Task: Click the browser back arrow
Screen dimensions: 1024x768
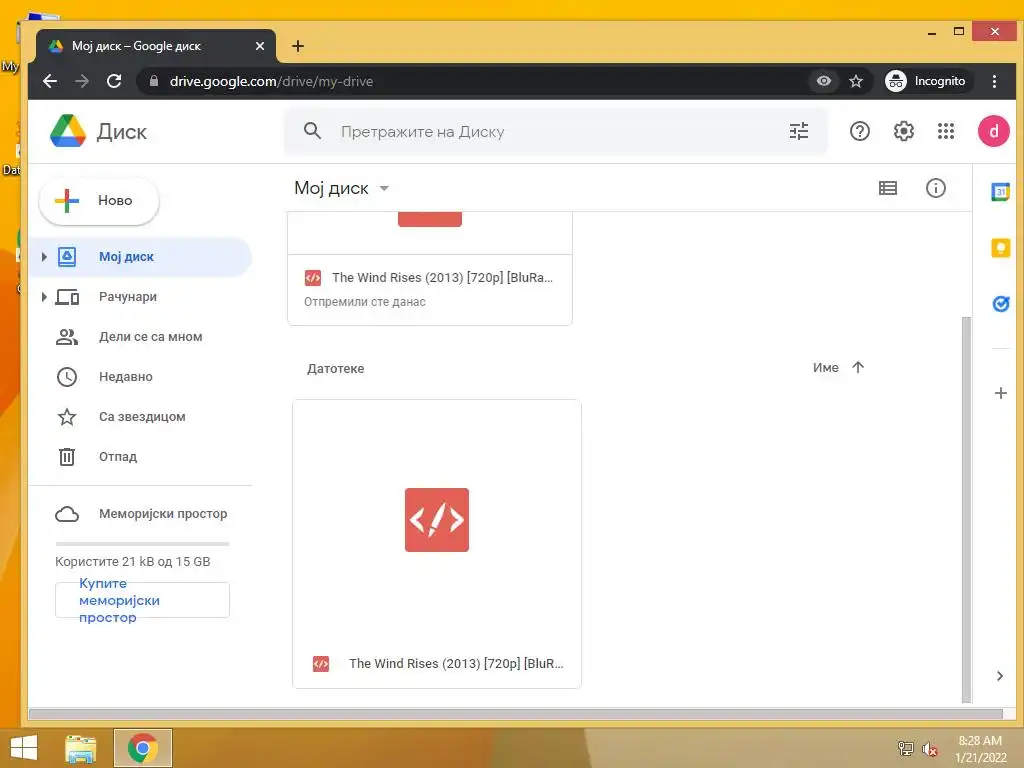Action: (x=50, y=81)
